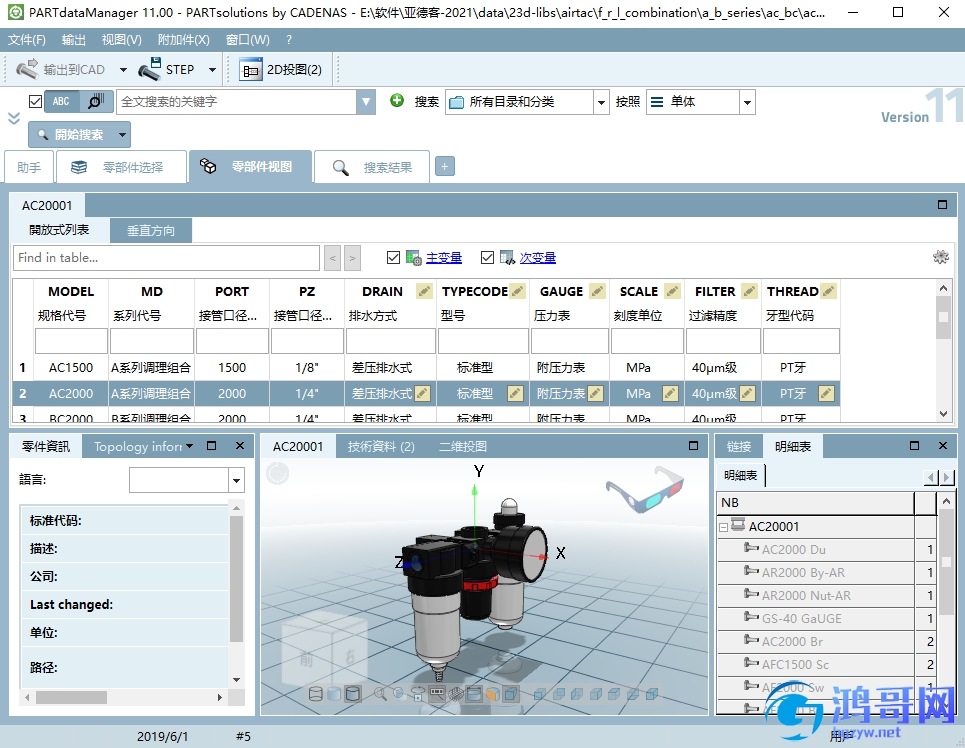Collapse the search bar with double-chevron icon
Image resolution: width=965 pixels, height=748 pixels.
14,118
